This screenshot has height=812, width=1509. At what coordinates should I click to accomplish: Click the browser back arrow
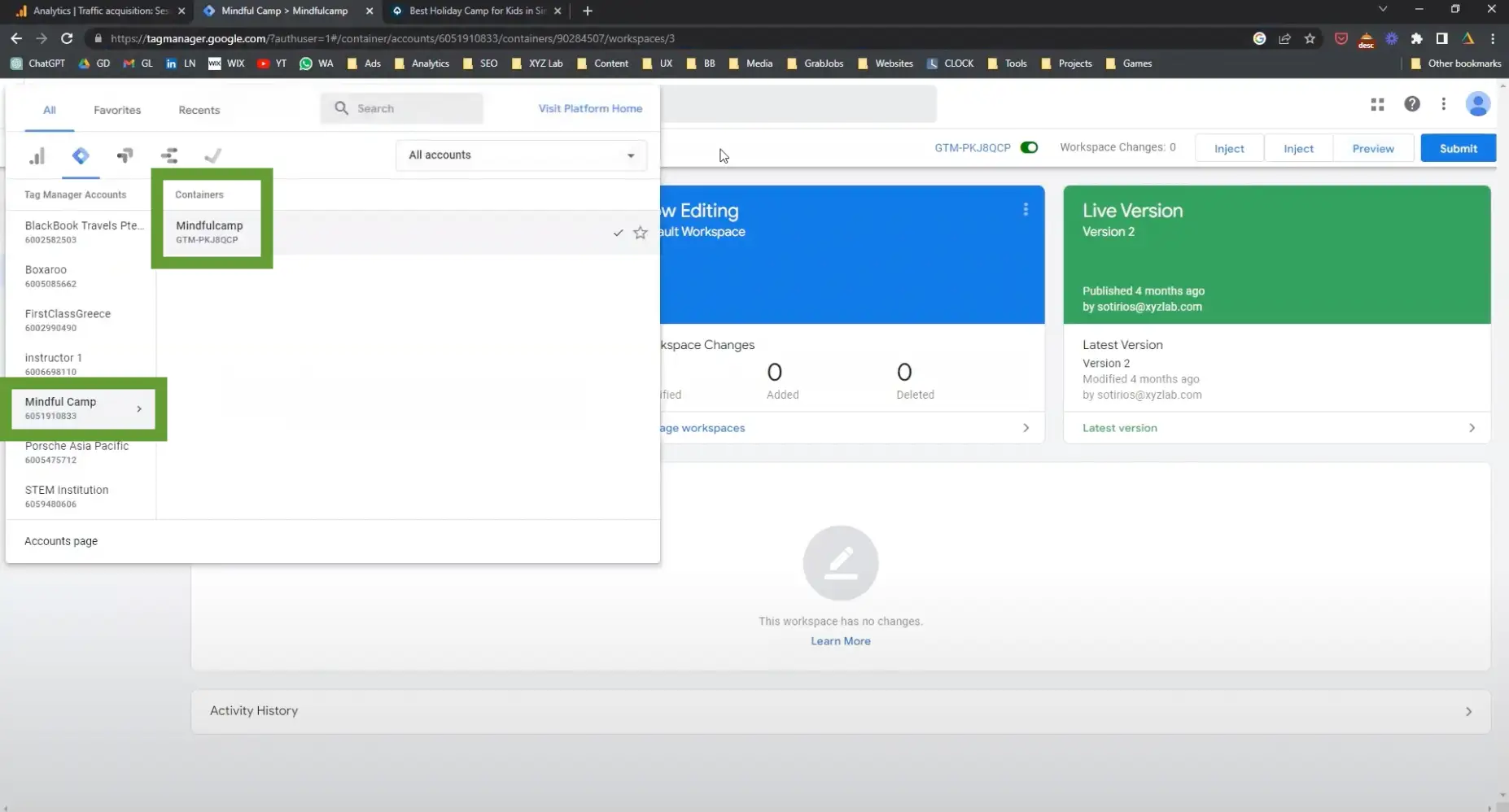coord(16,38)
